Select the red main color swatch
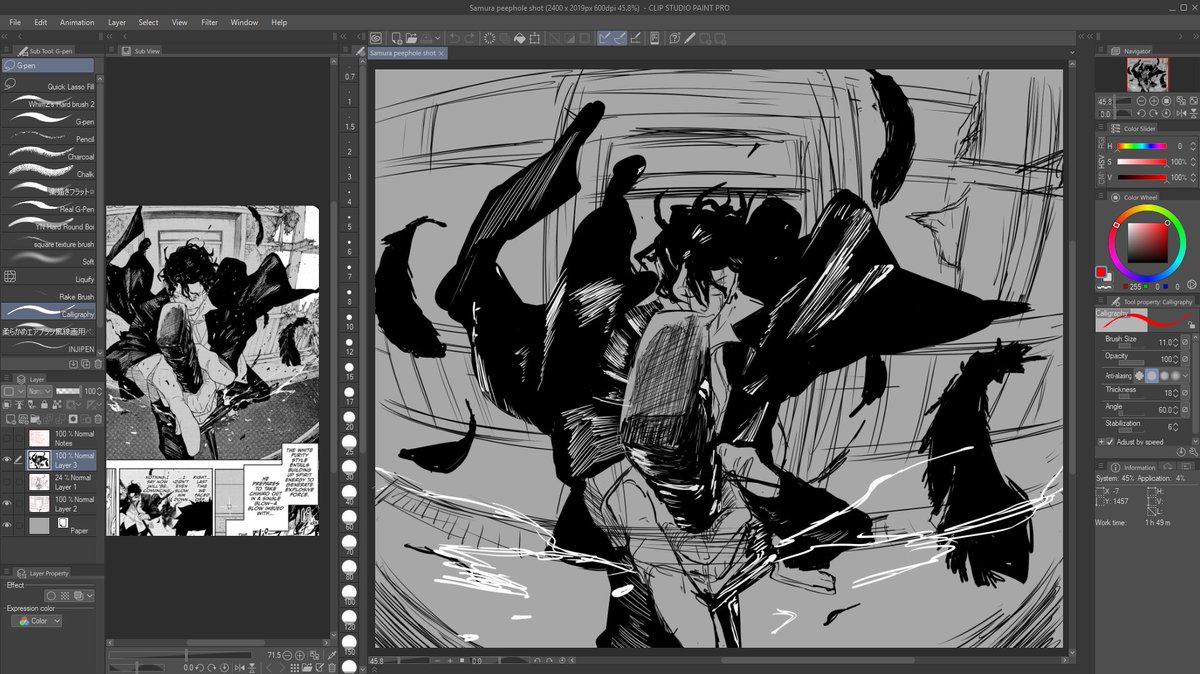1200x674 pixels. 1101,272
